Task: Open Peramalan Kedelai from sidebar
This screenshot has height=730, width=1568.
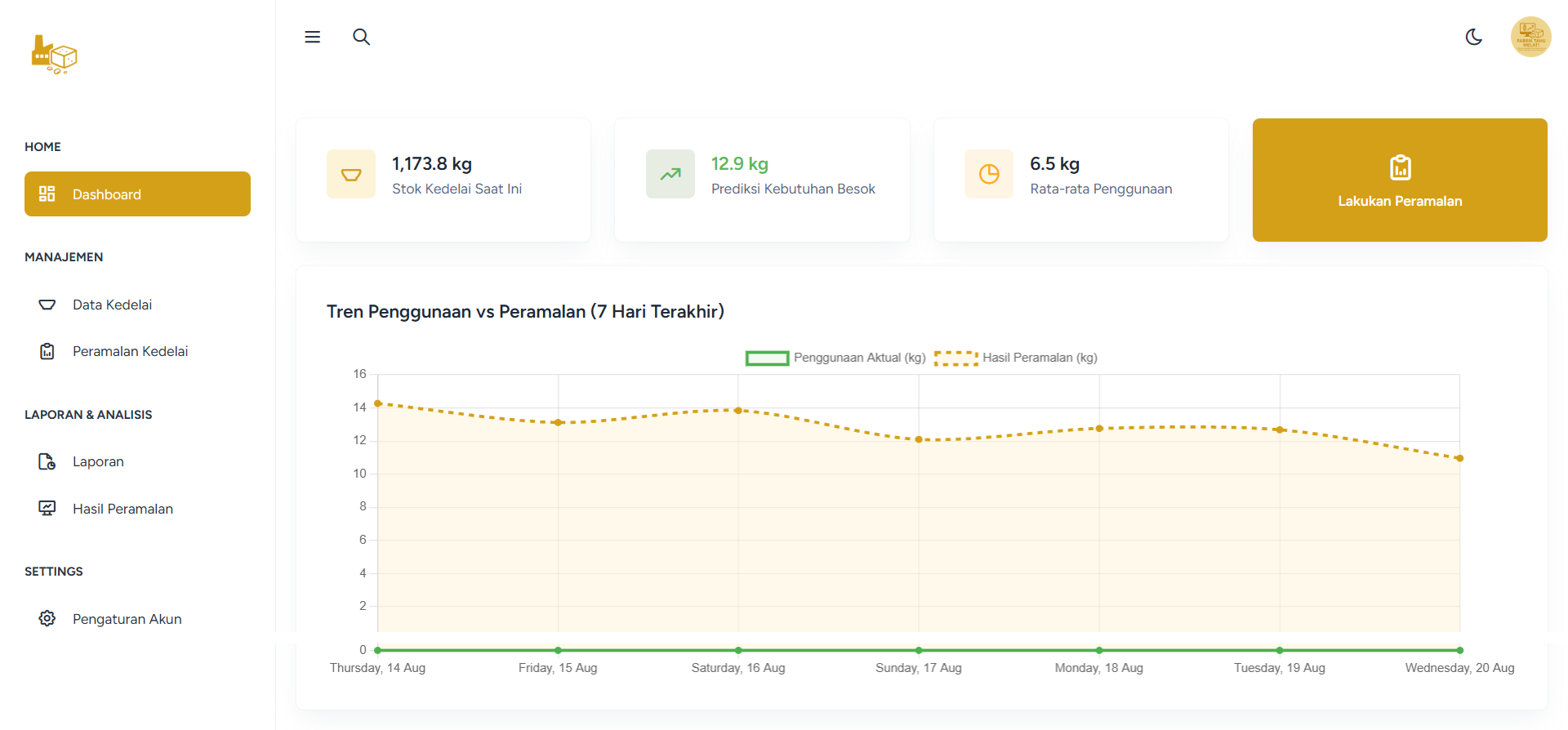Action: coord(130,351)
